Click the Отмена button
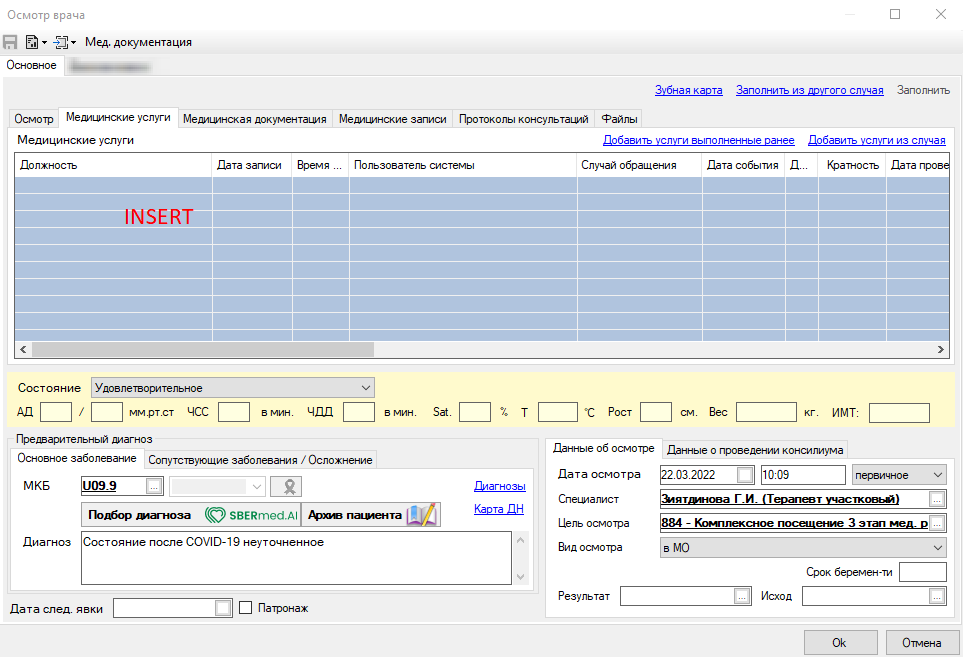Viewport: 963px width, 657px height. (x=922, y=643)
